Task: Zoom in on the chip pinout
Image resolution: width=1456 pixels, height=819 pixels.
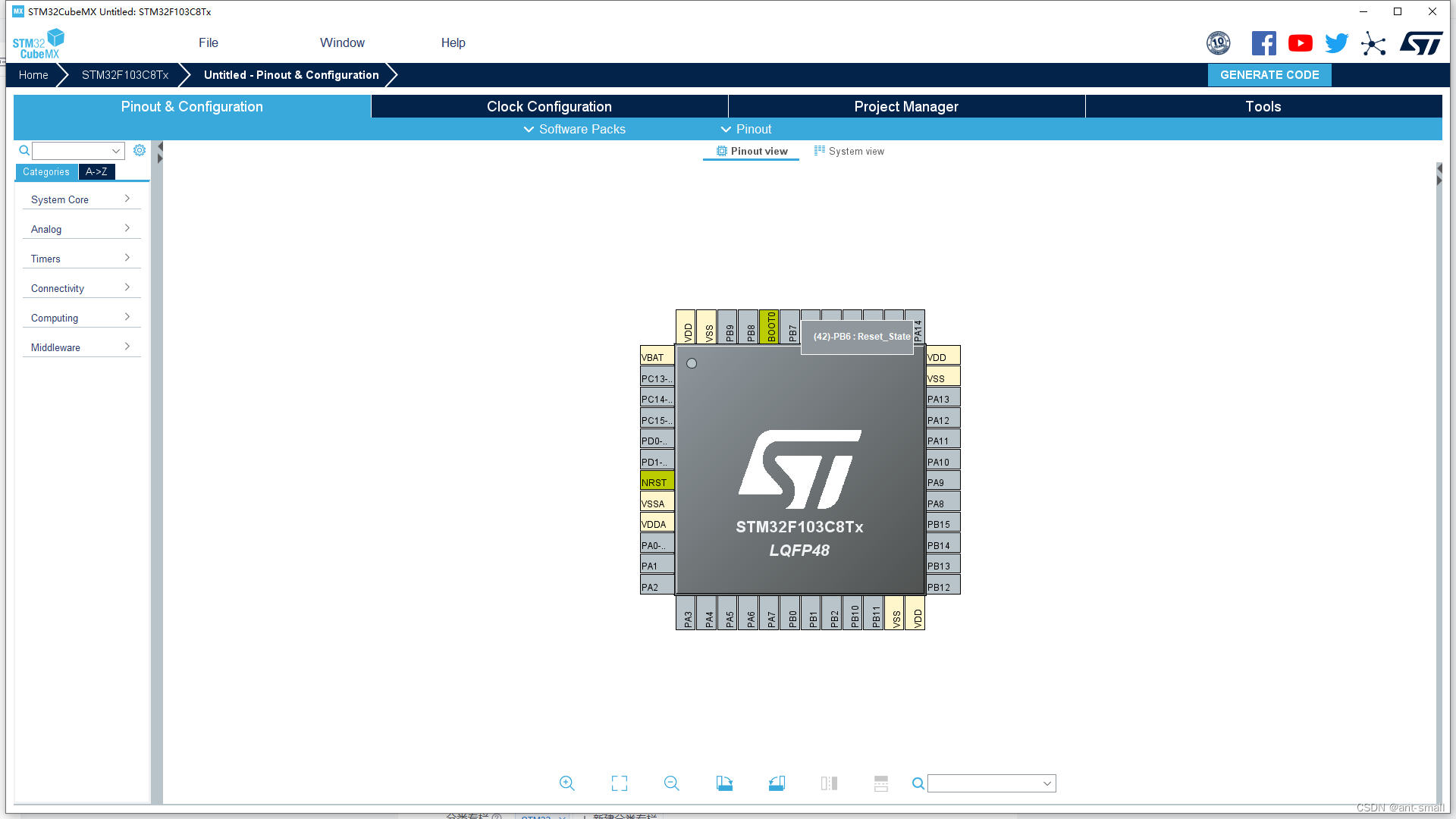Action: (566, 783)
